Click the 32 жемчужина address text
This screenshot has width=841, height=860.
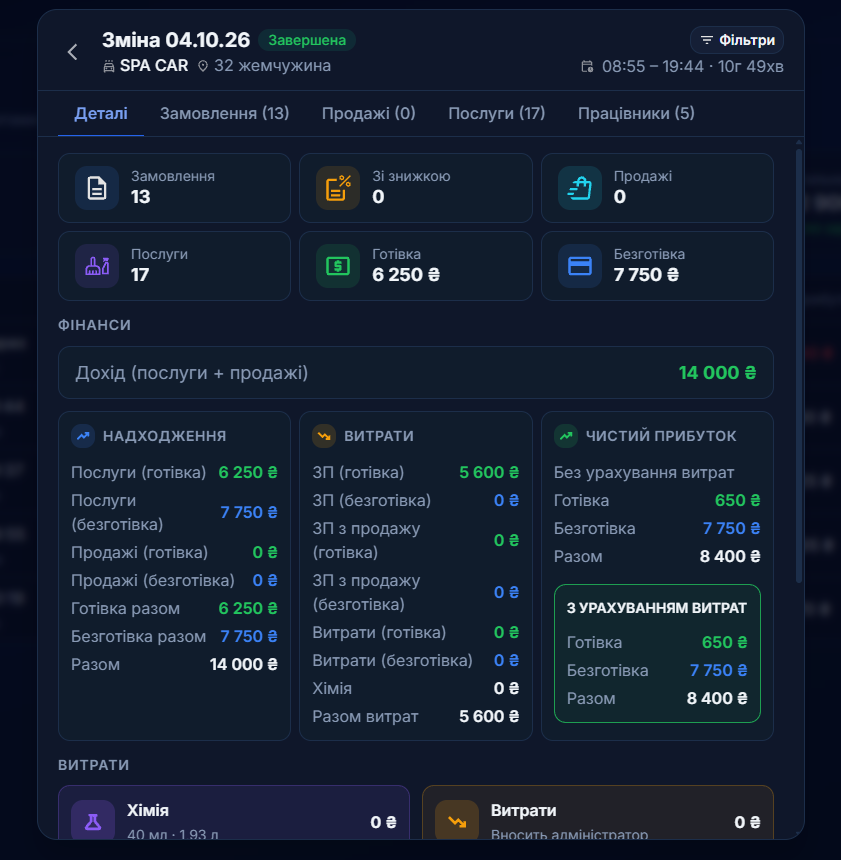(x=273, y=66)
